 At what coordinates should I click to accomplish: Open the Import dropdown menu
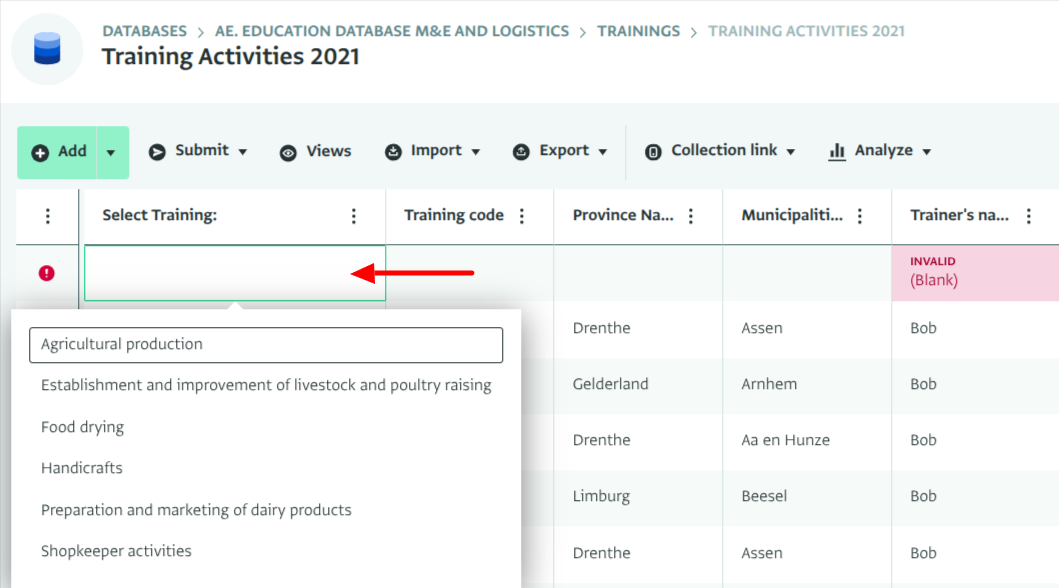[432, 151]
